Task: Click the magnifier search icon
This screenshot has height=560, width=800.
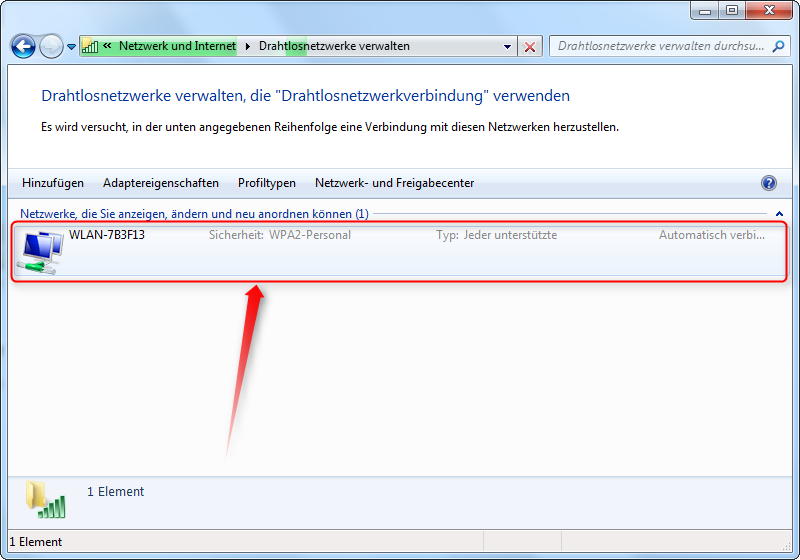Action: (x=778, y=46)
